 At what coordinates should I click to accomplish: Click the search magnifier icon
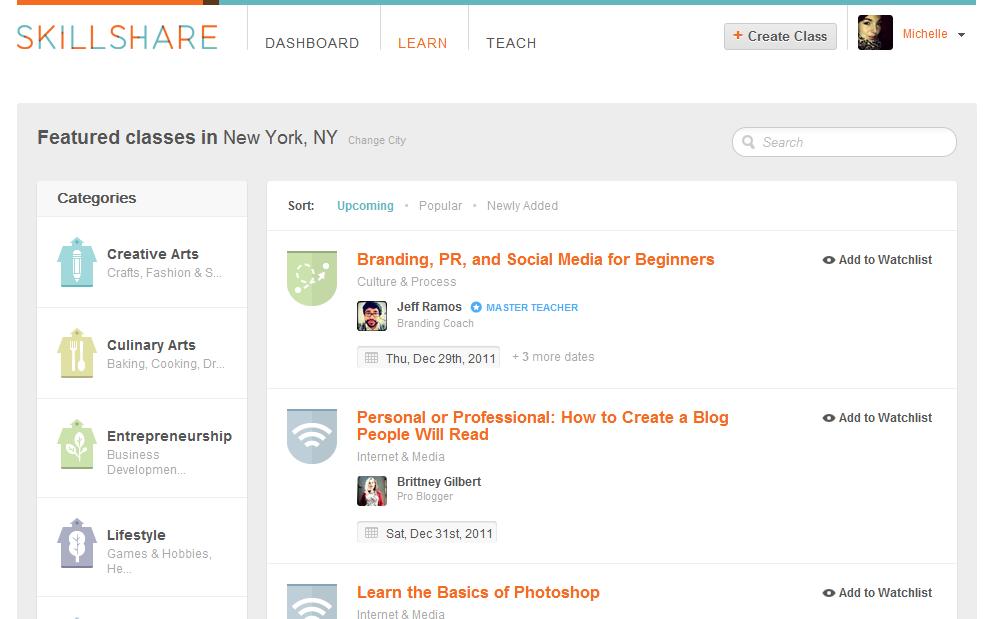pyautogui.click(x=748, y=142)
